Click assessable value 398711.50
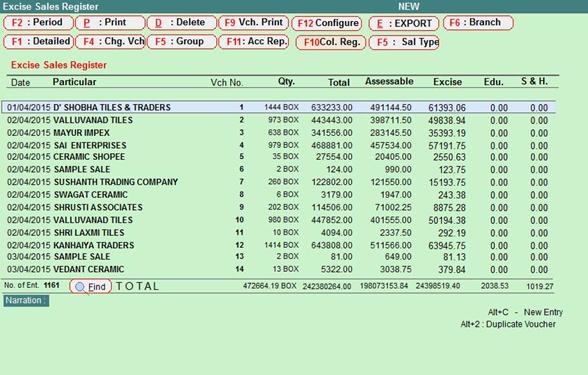Viewport: 588px width, 375px height. (391, 120)
